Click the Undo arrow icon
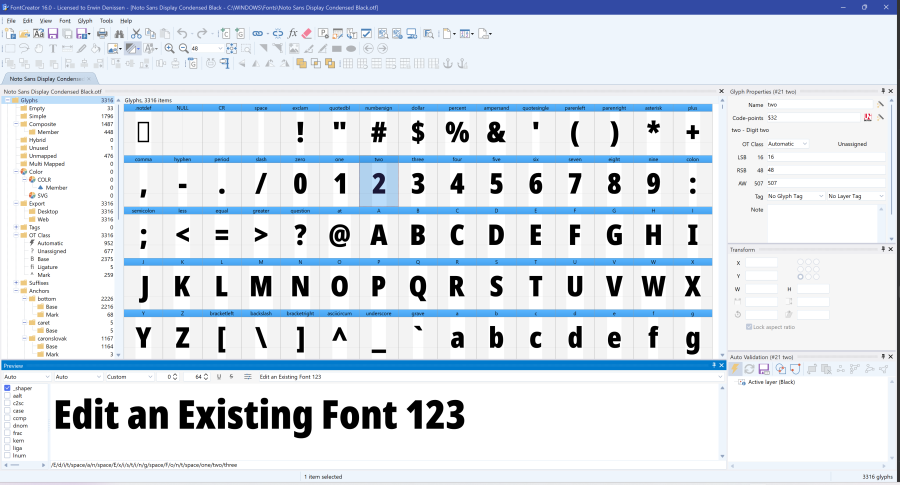900x485 pixels. click(x=182, y=34)
